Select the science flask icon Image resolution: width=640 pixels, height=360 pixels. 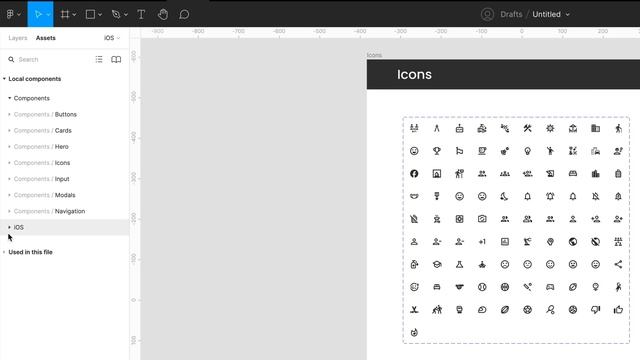click(459, 264)
